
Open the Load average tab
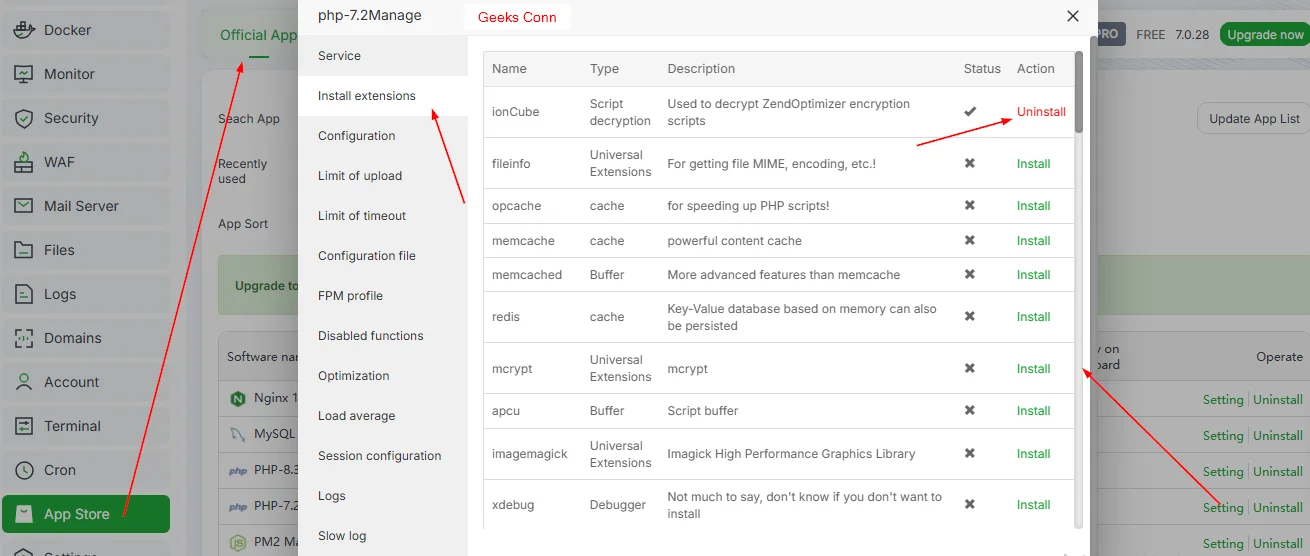[x=383, y=416]
